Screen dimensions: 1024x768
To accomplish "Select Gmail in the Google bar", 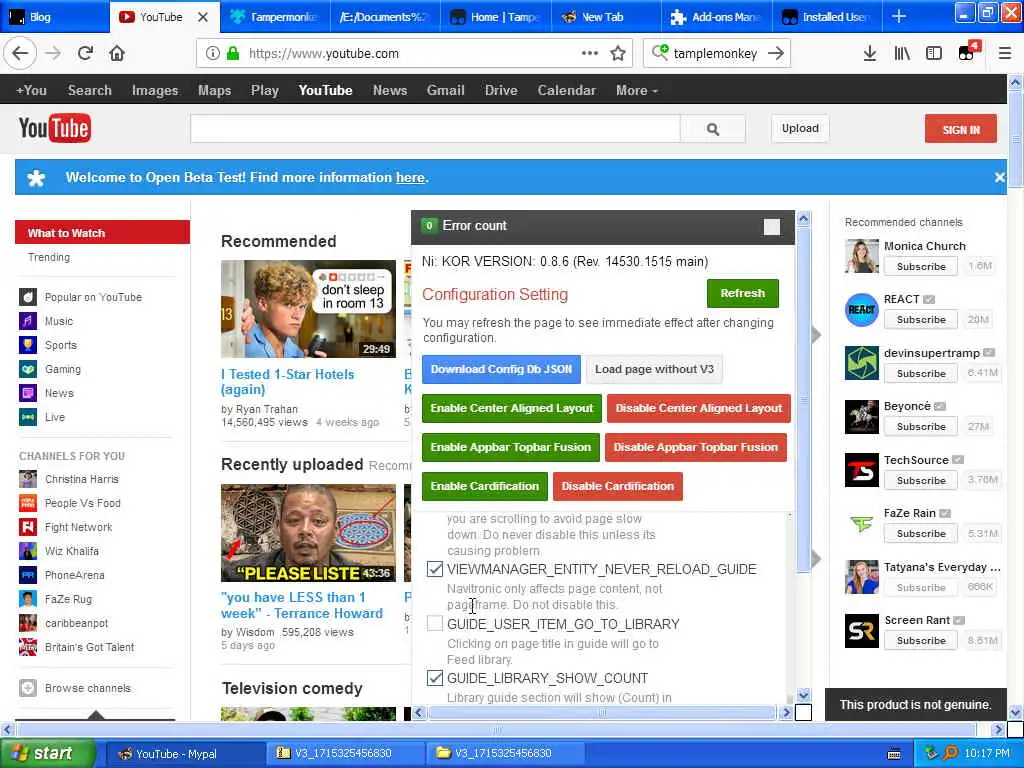I will pos(445,90).
